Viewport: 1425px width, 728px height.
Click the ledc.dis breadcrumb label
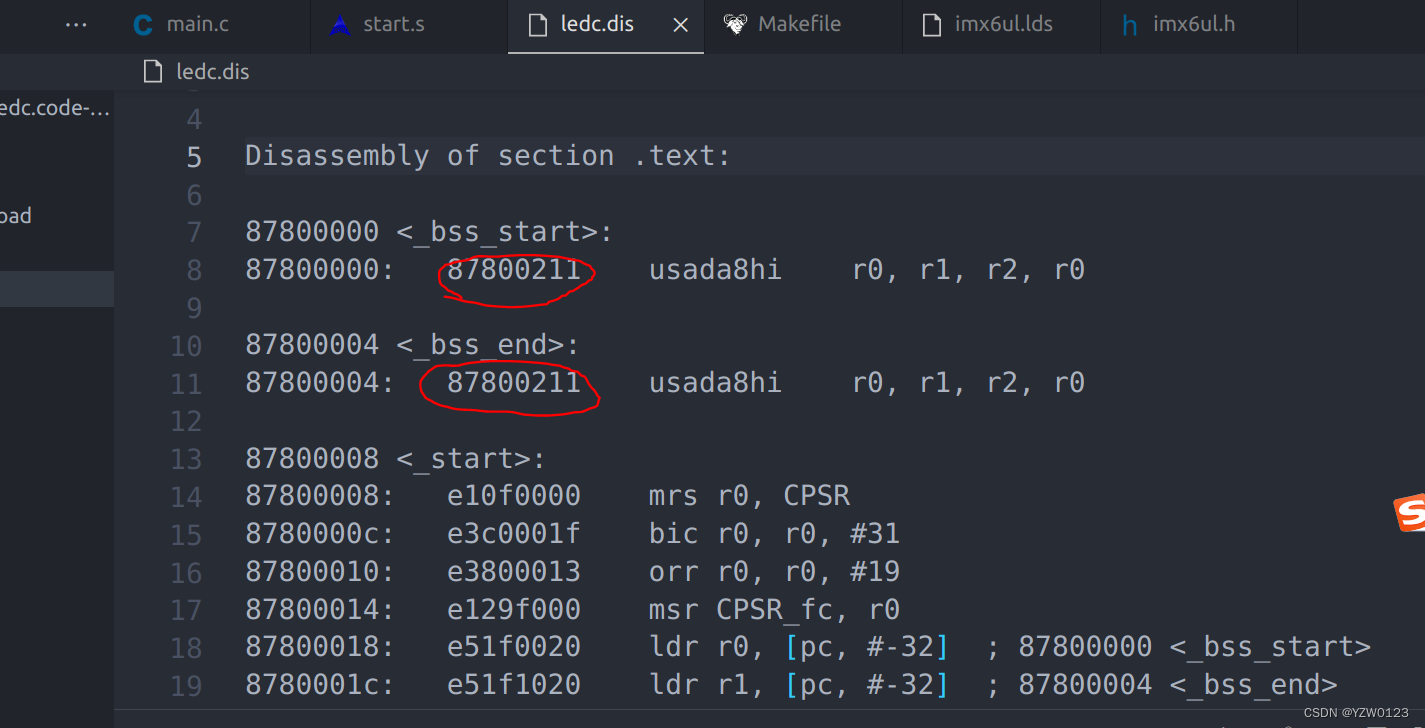213,72
